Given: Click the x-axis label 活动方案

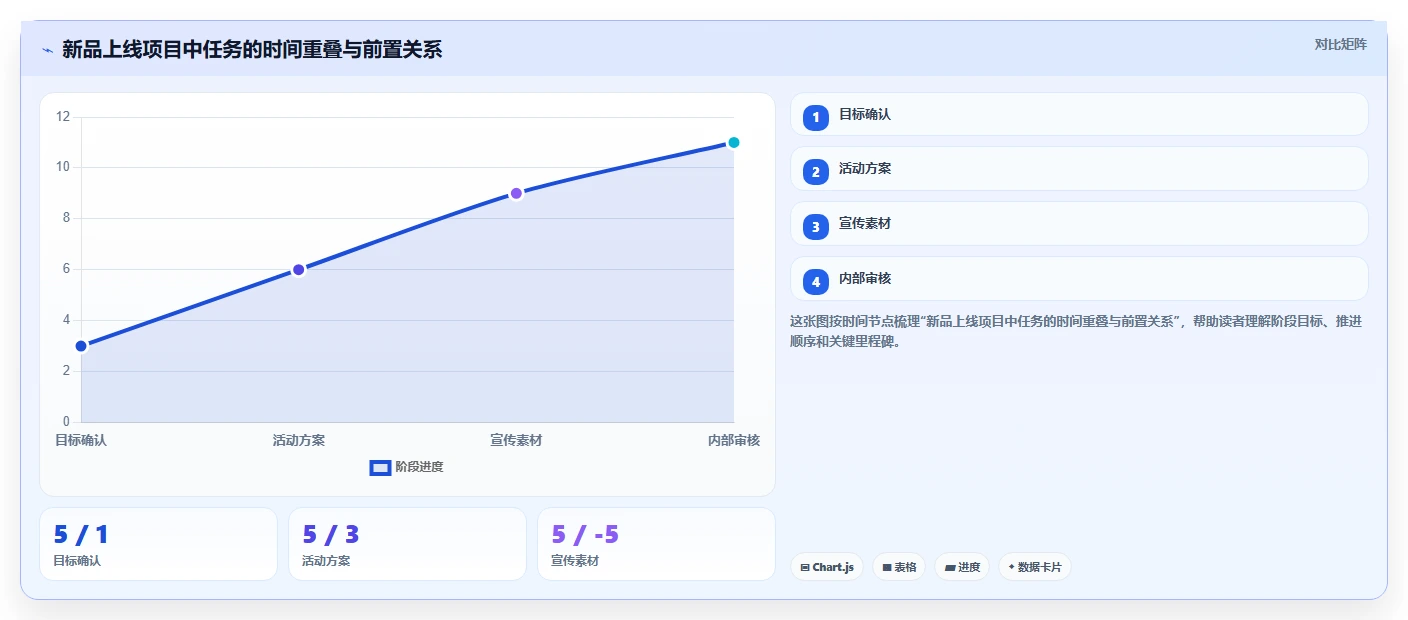Looking at the screenshot, I should point(298,440).
